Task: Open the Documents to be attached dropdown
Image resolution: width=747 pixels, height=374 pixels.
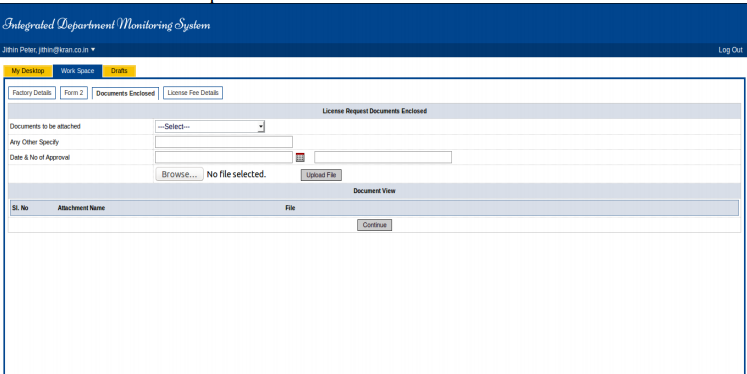Action: [210, 127]
